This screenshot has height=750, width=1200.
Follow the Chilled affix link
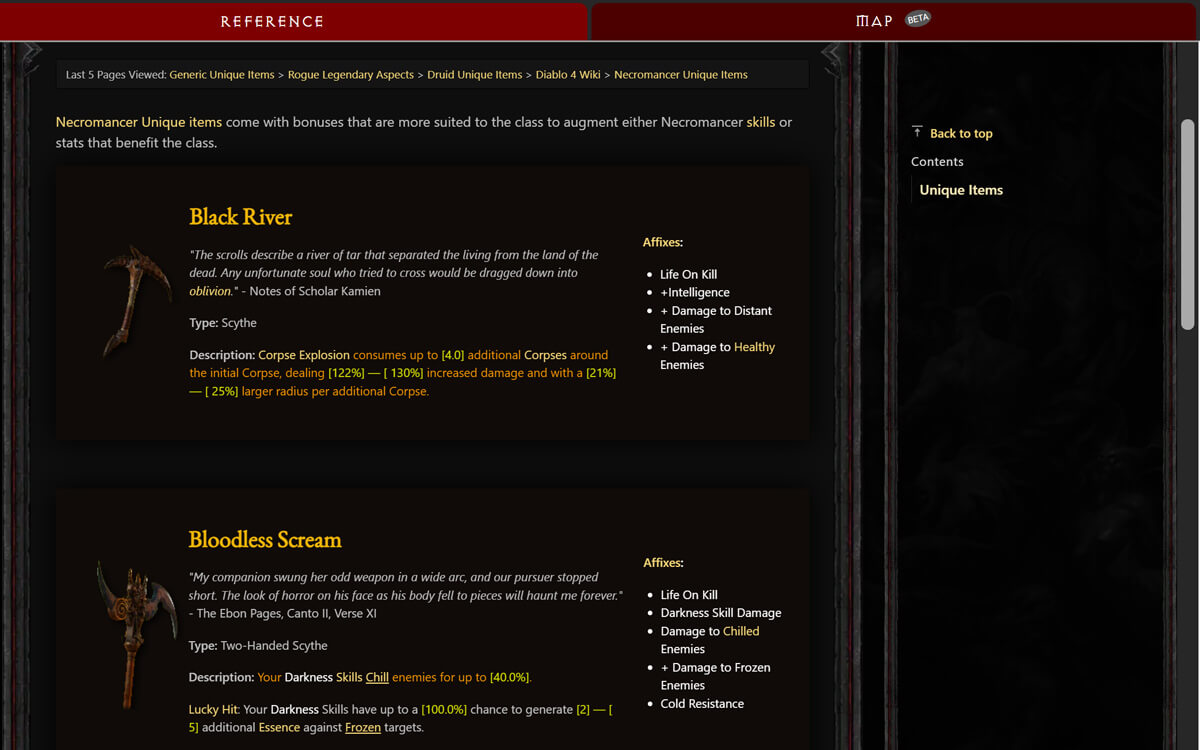point(741,631)
